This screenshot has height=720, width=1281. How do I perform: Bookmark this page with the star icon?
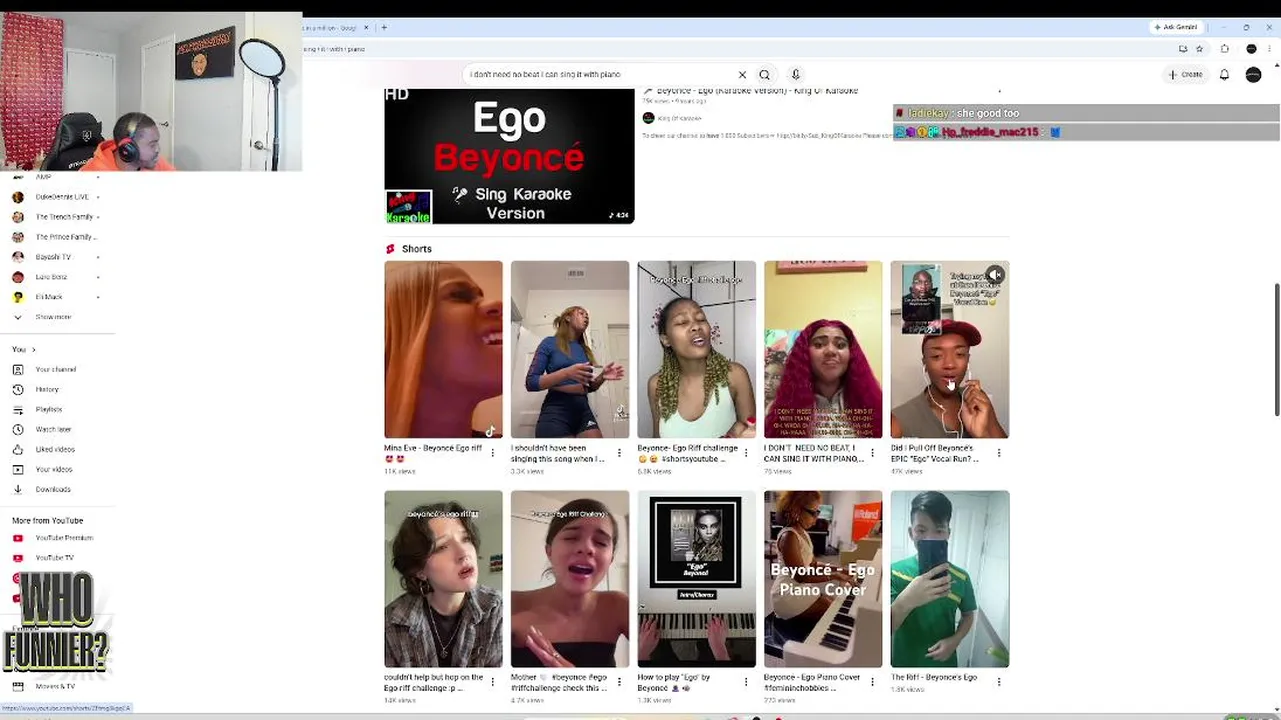click(1199, 48)
